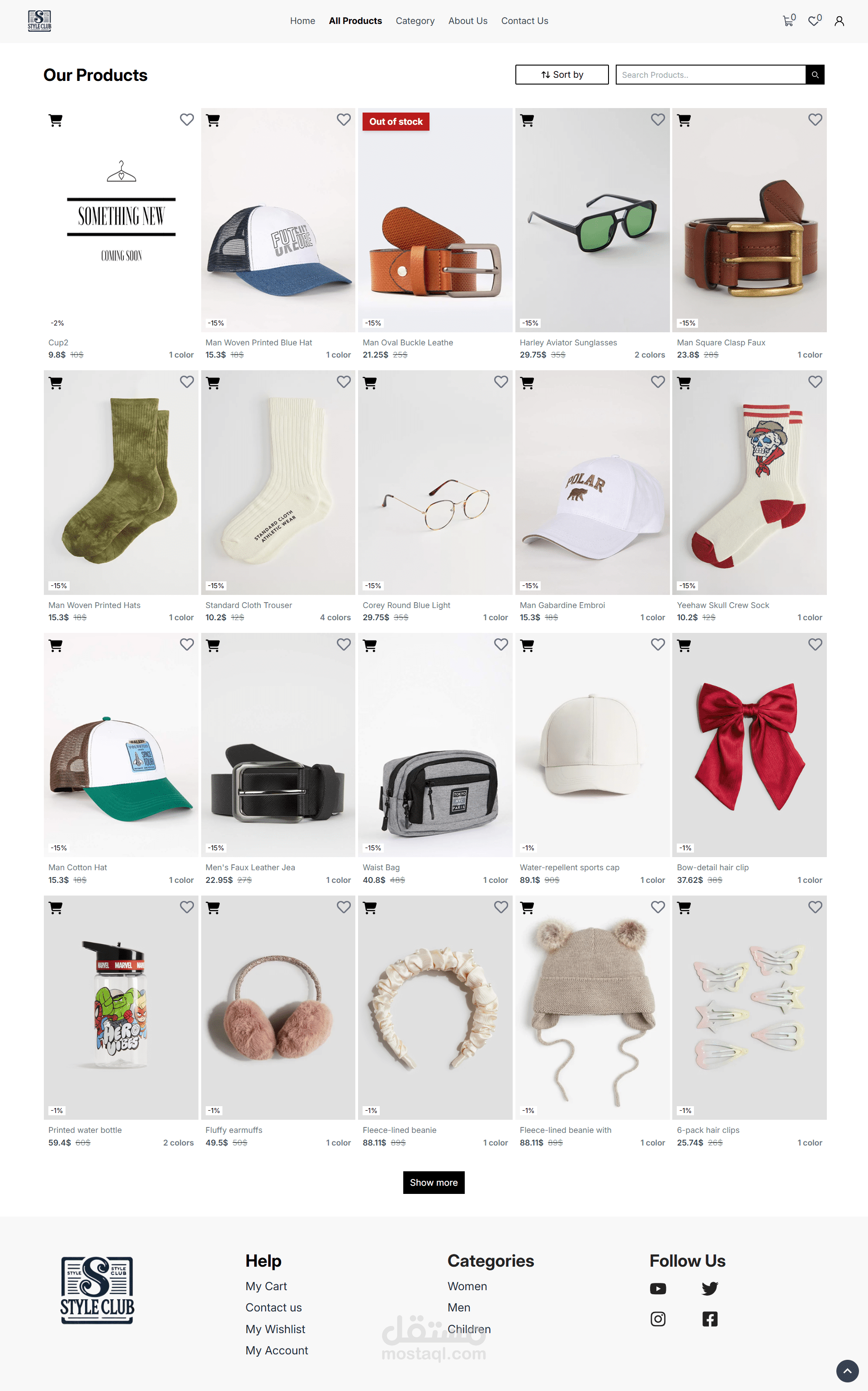Click the search magnifier button
868x1391 pixels.
815,75
